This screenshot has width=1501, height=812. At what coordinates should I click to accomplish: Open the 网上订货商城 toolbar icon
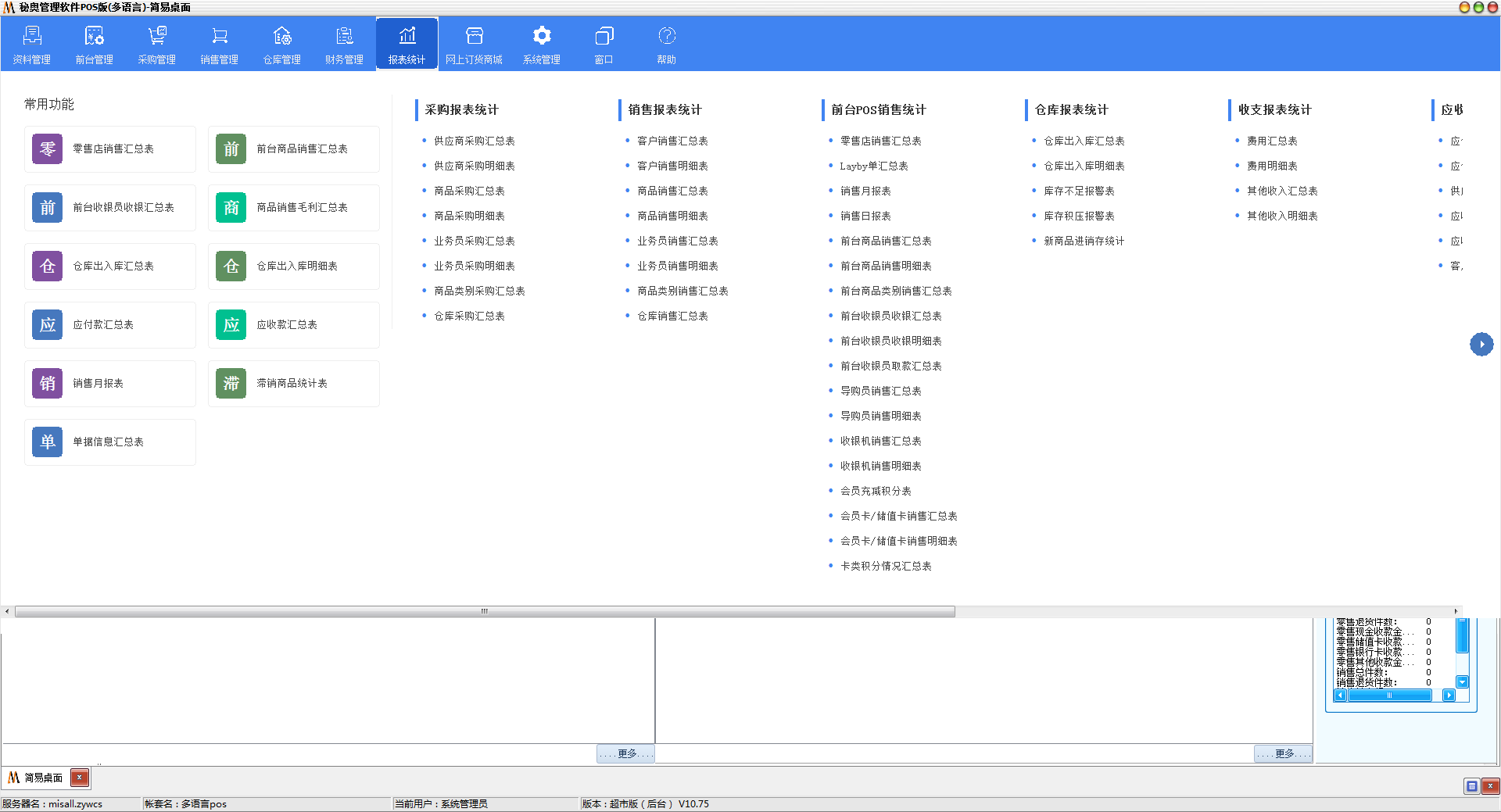coord(475,44)
